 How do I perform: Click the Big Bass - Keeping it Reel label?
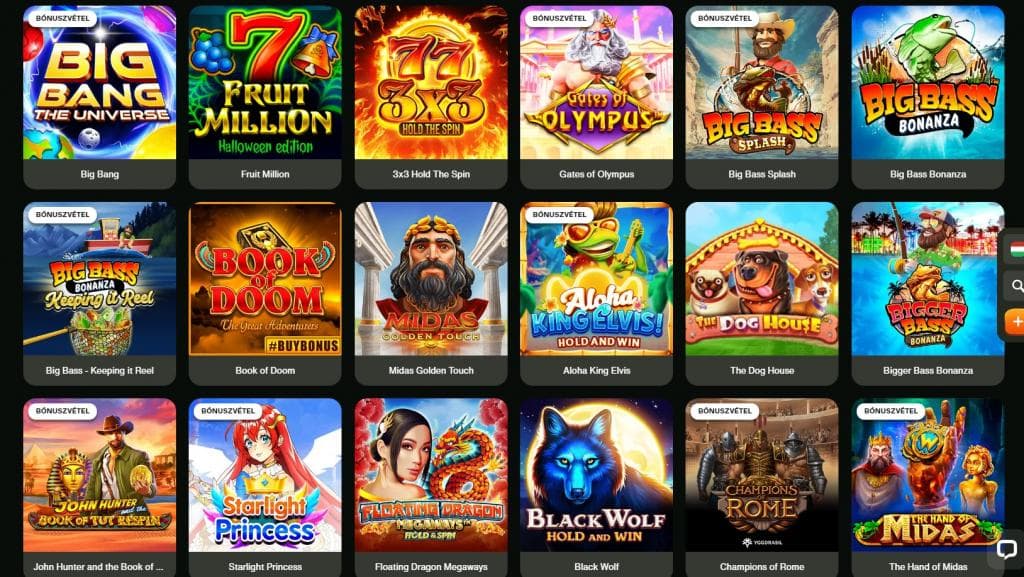click(x=100, y=371)
